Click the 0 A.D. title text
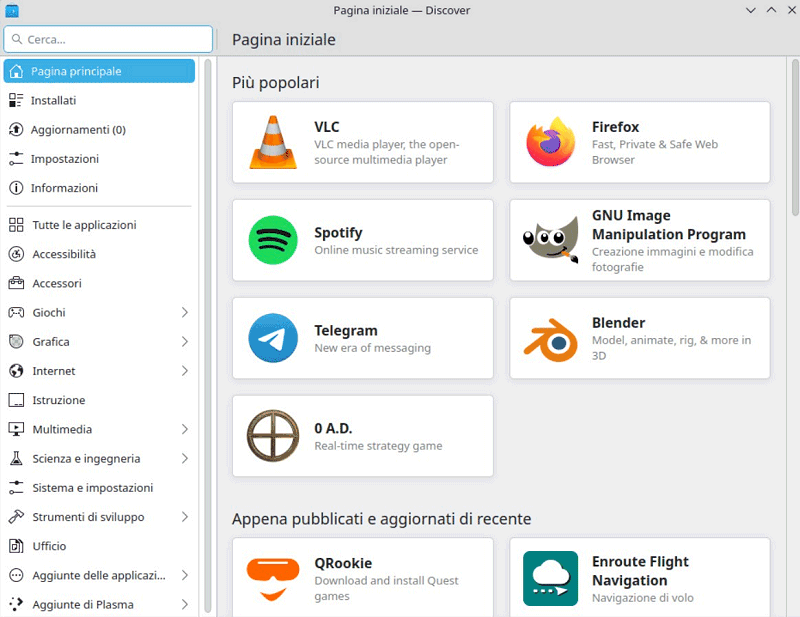Viewport: 800px width, 617px height. coord(333,428)
